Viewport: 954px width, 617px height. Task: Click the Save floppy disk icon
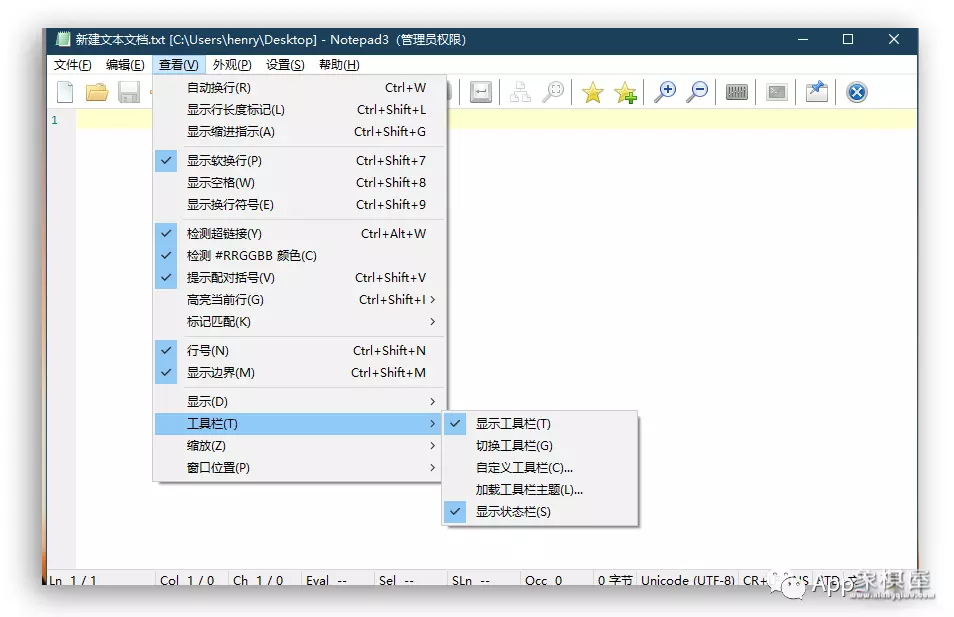pos(129,92)
